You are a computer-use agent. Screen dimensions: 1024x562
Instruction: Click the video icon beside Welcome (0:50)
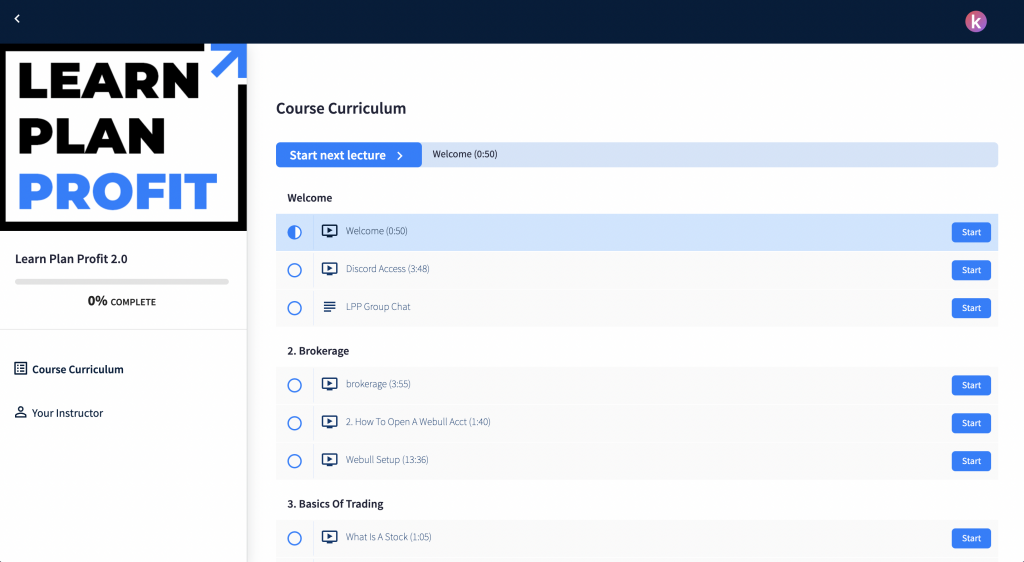pos(330,231)
